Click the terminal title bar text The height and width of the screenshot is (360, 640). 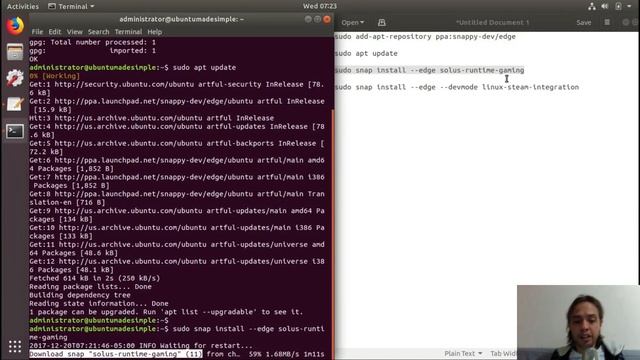[182, 19]
